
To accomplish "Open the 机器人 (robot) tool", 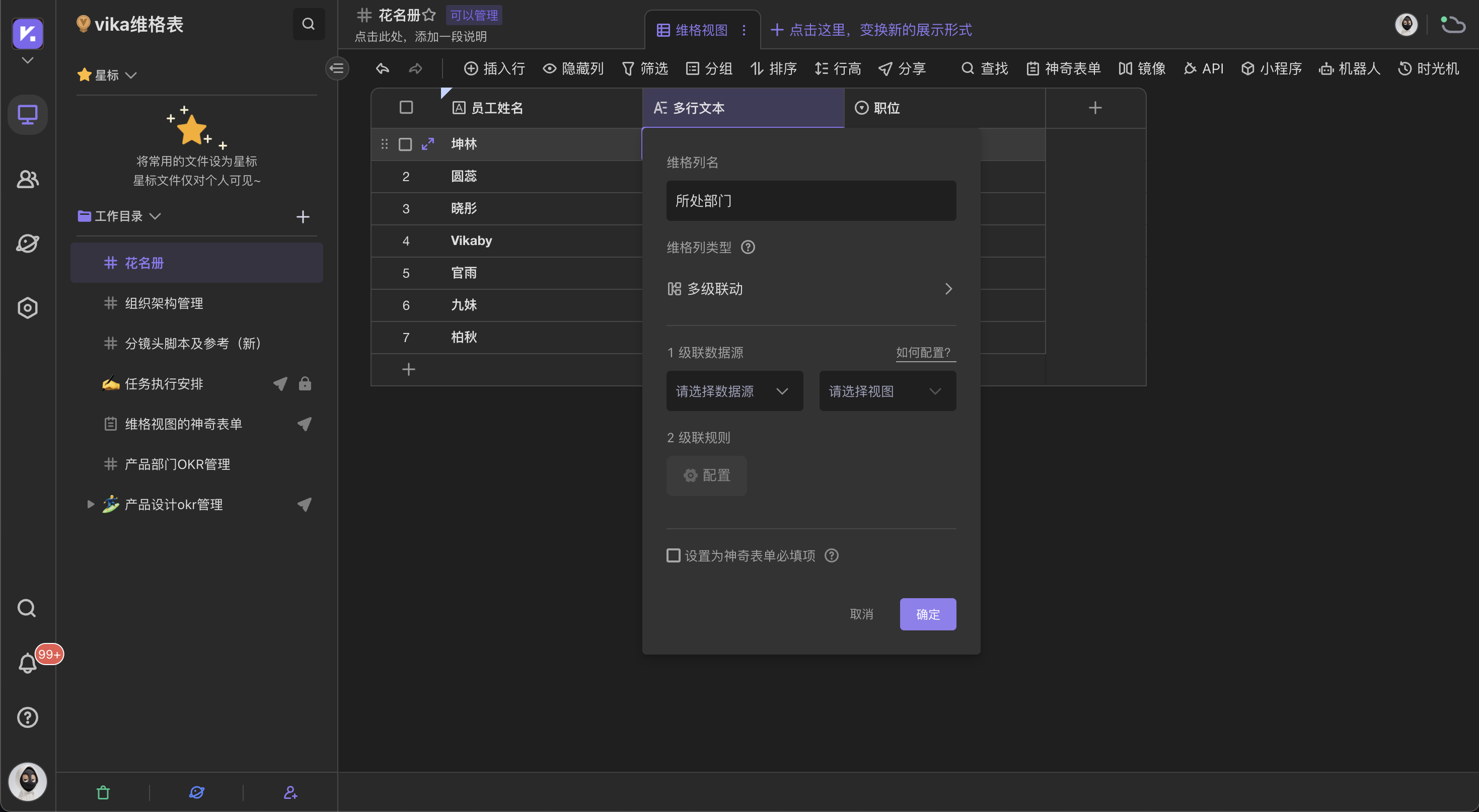I will pyautogui.click(x=1349, y=68).
